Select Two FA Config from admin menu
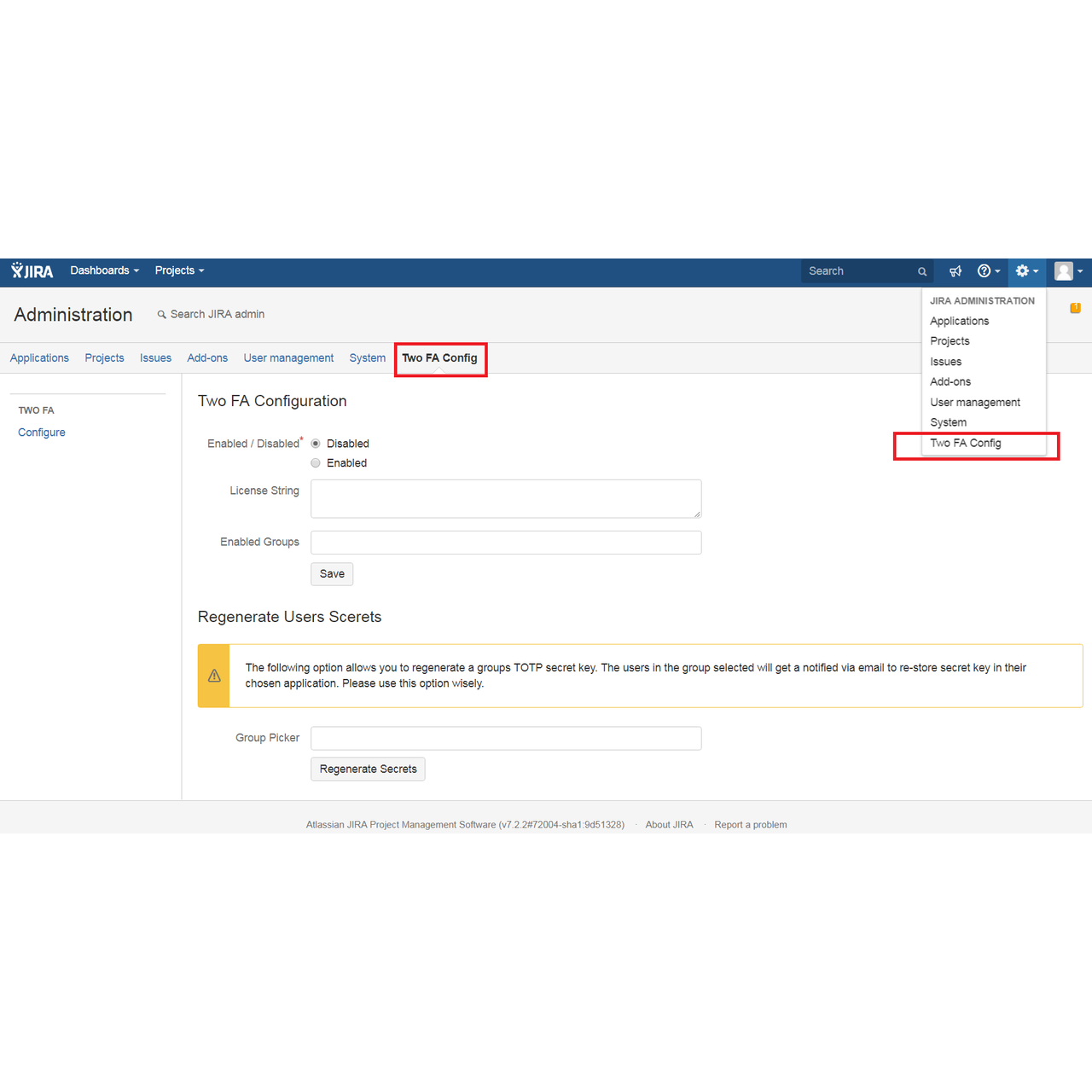 [x=965, y=443]
